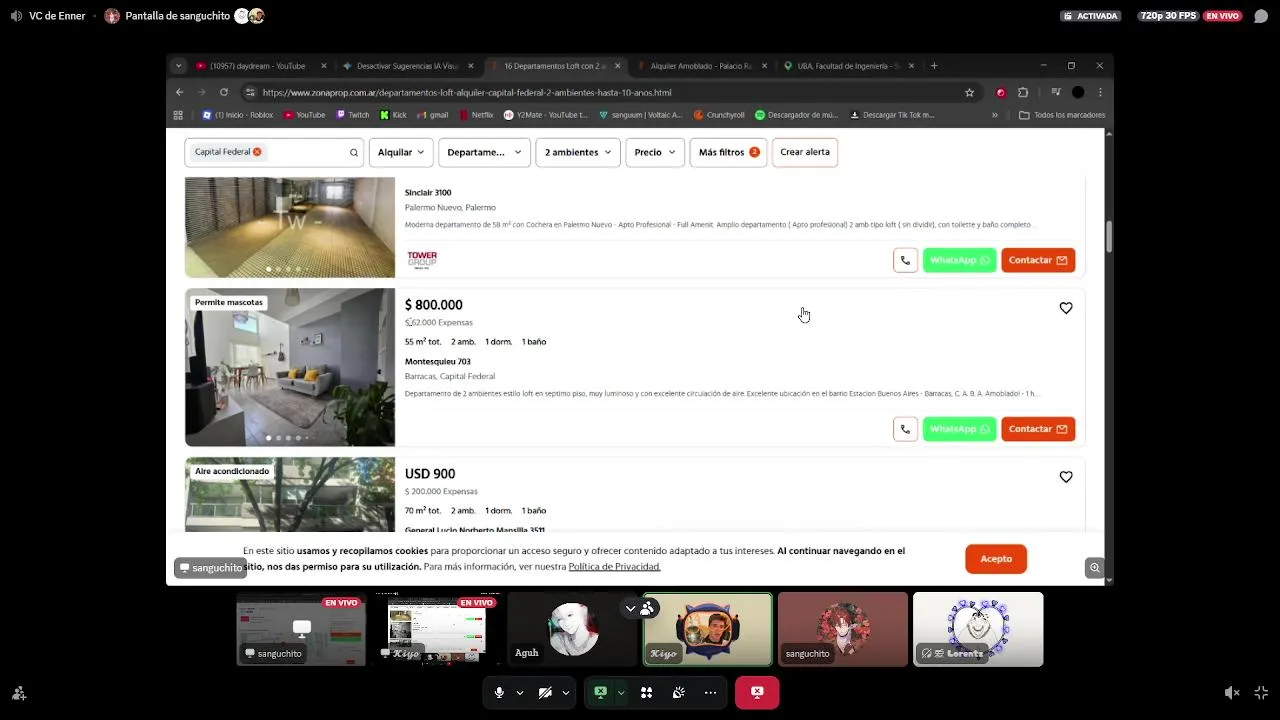Select Lorentz's participant tile

click(x=978, y=629)
